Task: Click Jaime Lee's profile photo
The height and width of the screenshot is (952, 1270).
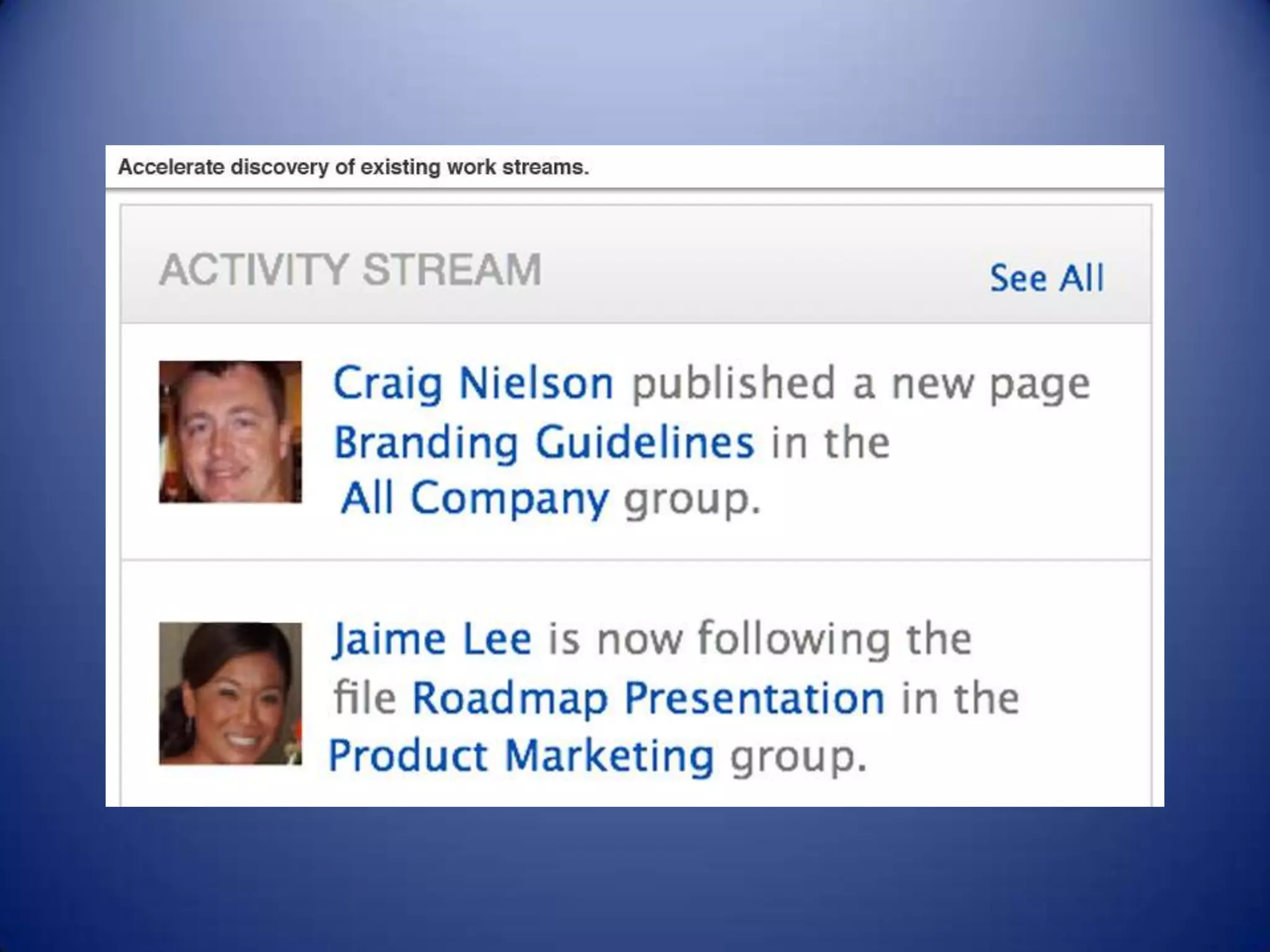Action: [230, 693]
